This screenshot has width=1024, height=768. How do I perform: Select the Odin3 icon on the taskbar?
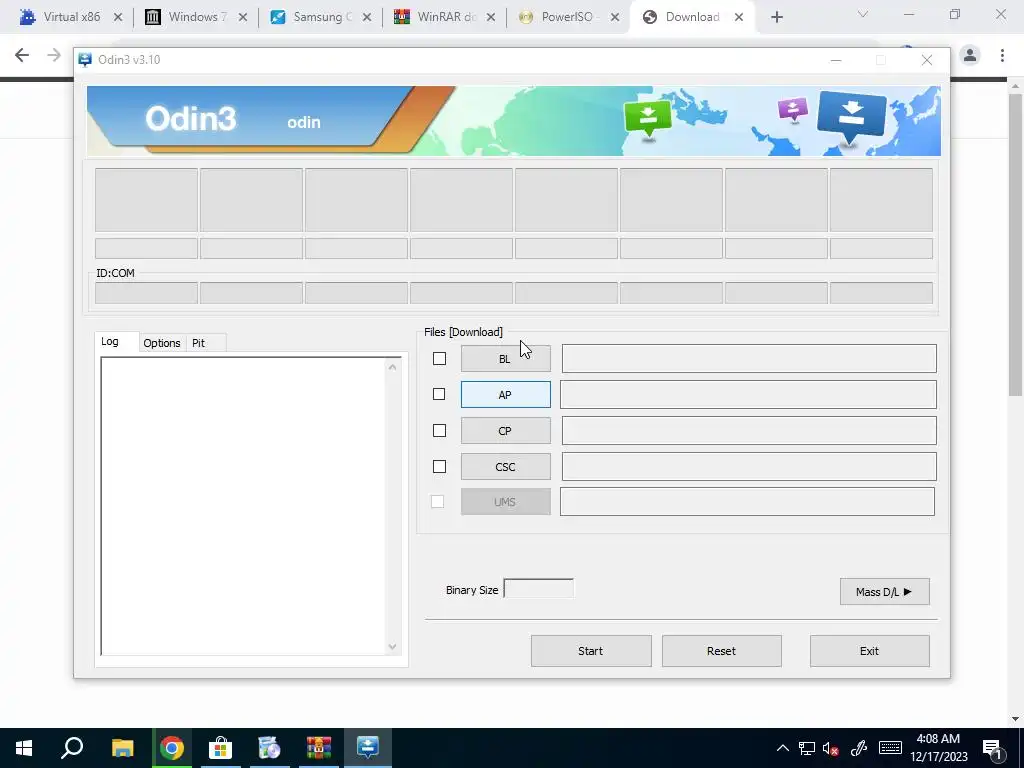[368, 748]
